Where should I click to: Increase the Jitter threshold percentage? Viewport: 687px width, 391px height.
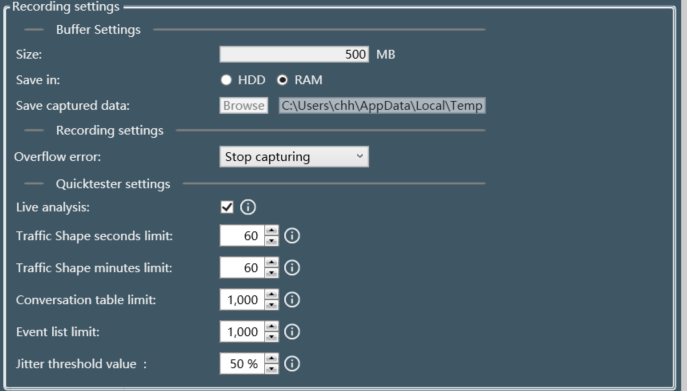272,359
